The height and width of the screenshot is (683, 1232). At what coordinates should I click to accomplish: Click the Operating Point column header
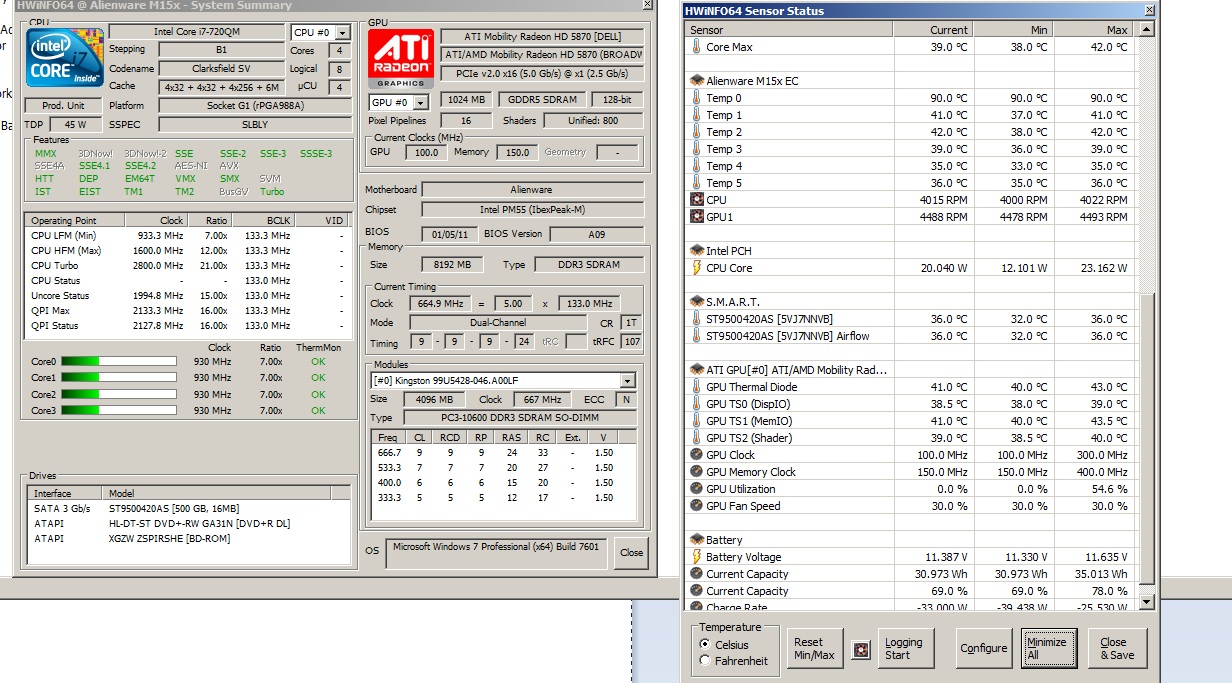(x=75, y=220)
